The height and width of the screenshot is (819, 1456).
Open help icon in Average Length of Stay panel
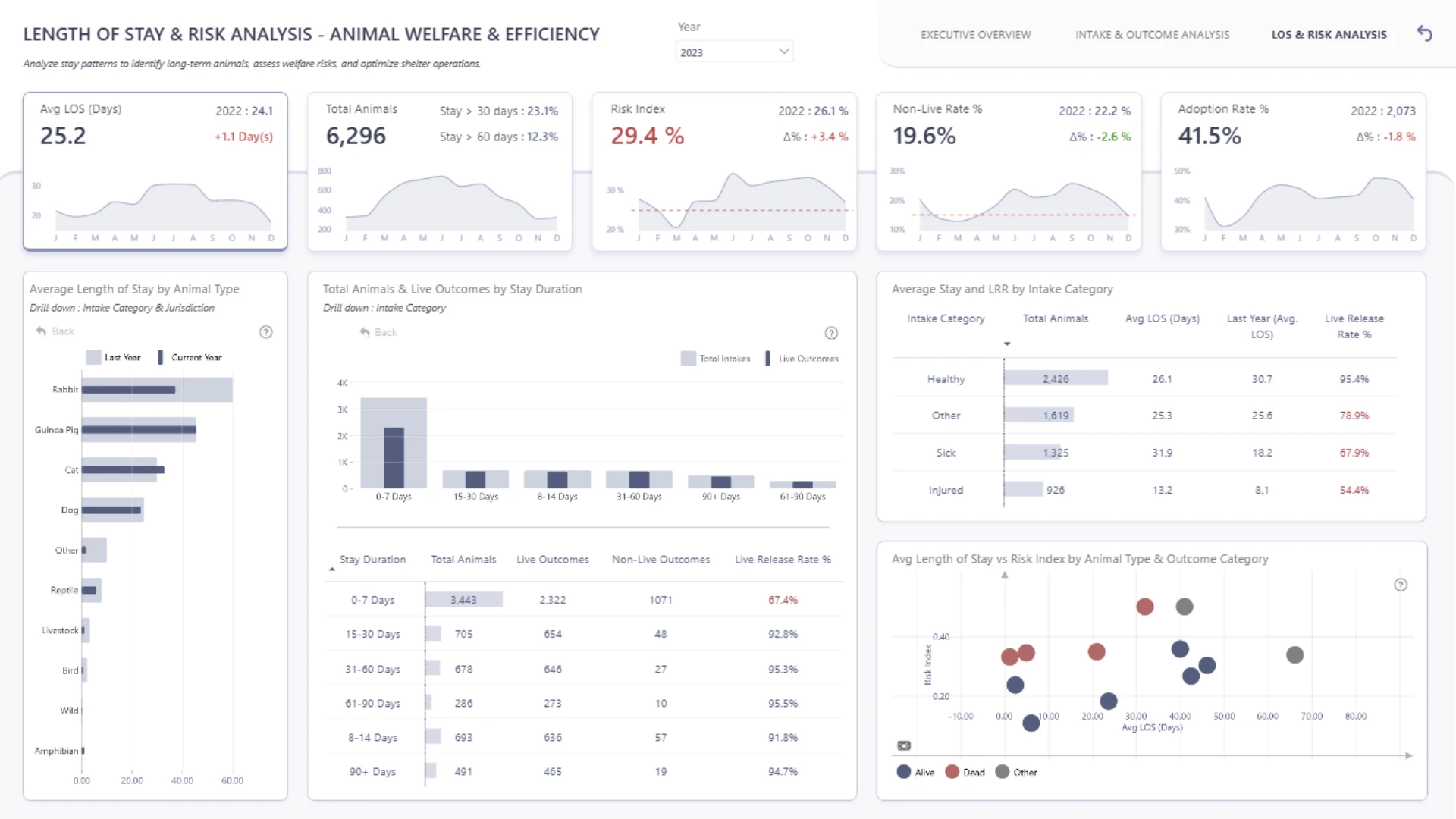[266, 332]
